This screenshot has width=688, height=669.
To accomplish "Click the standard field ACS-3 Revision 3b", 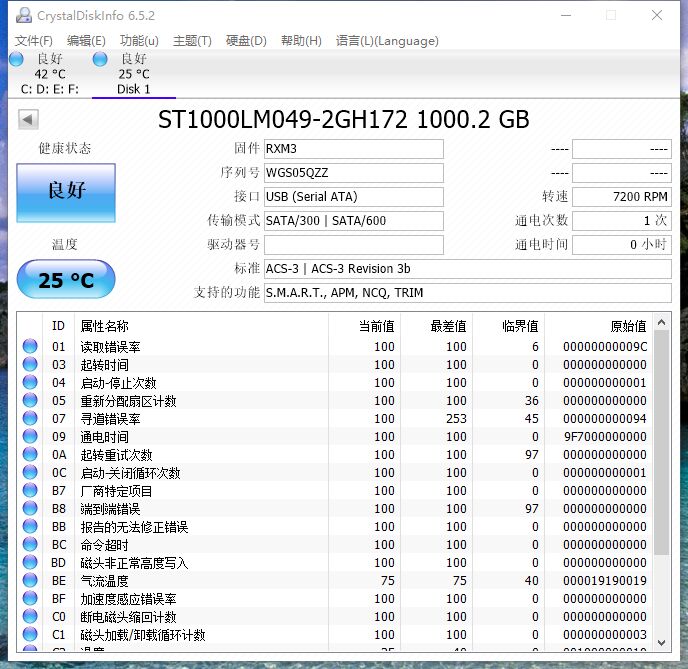I will pyautogui.click(x=468, y=268).
